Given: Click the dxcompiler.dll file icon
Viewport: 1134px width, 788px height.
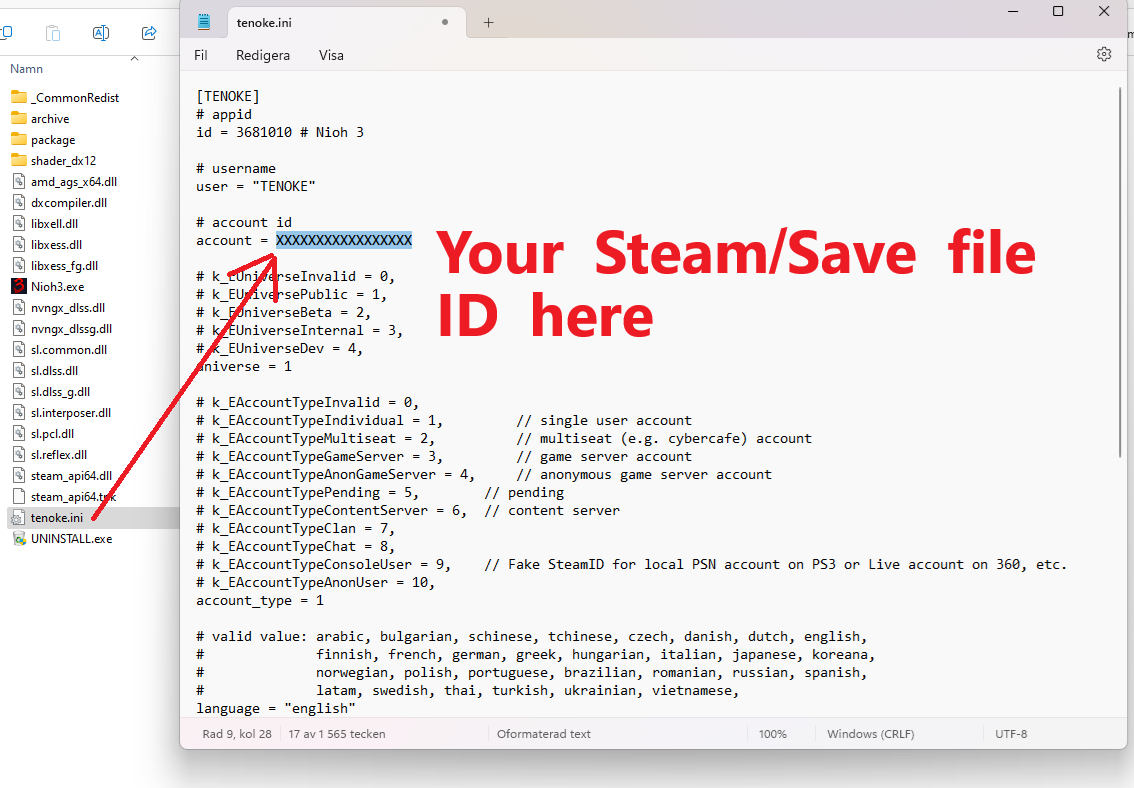Looking at the screenshot, I should [x=19, y=202].
